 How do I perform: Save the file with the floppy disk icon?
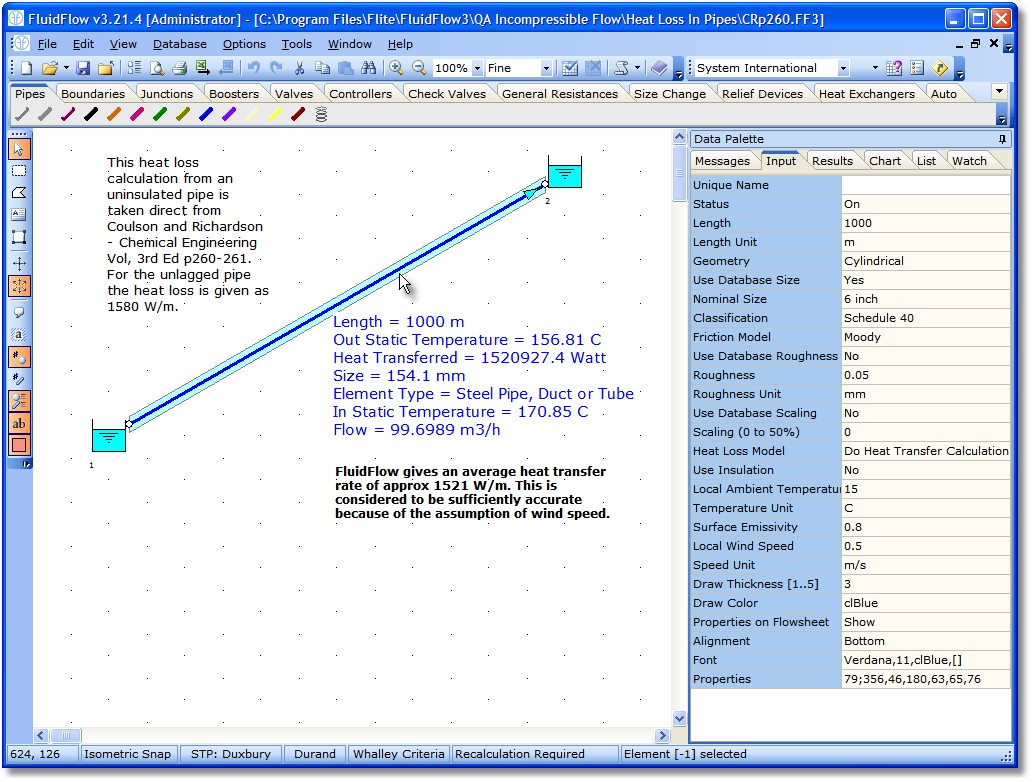point(83,68)
